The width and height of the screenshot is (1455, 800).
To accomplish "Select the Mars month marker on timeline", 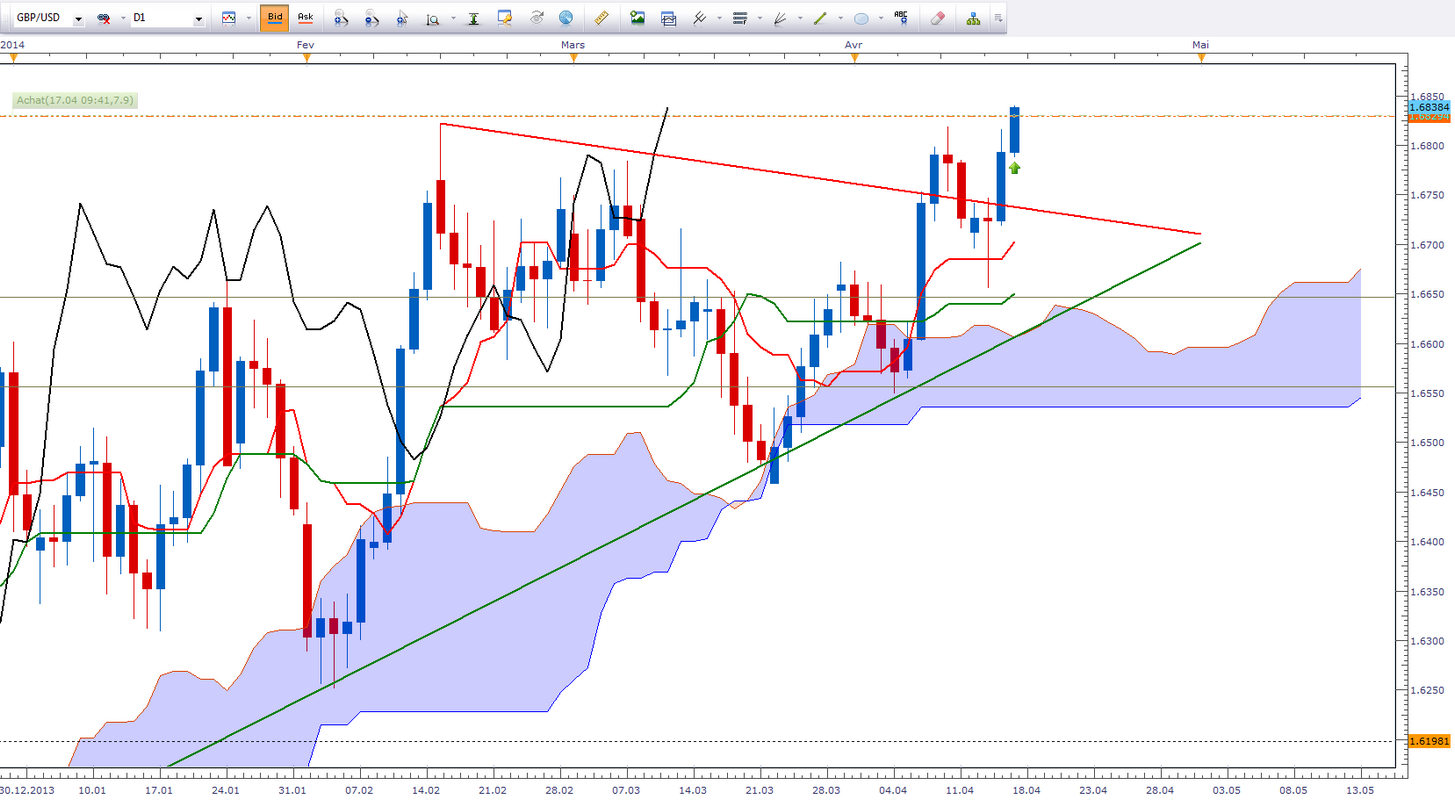I will coord(573,45).
